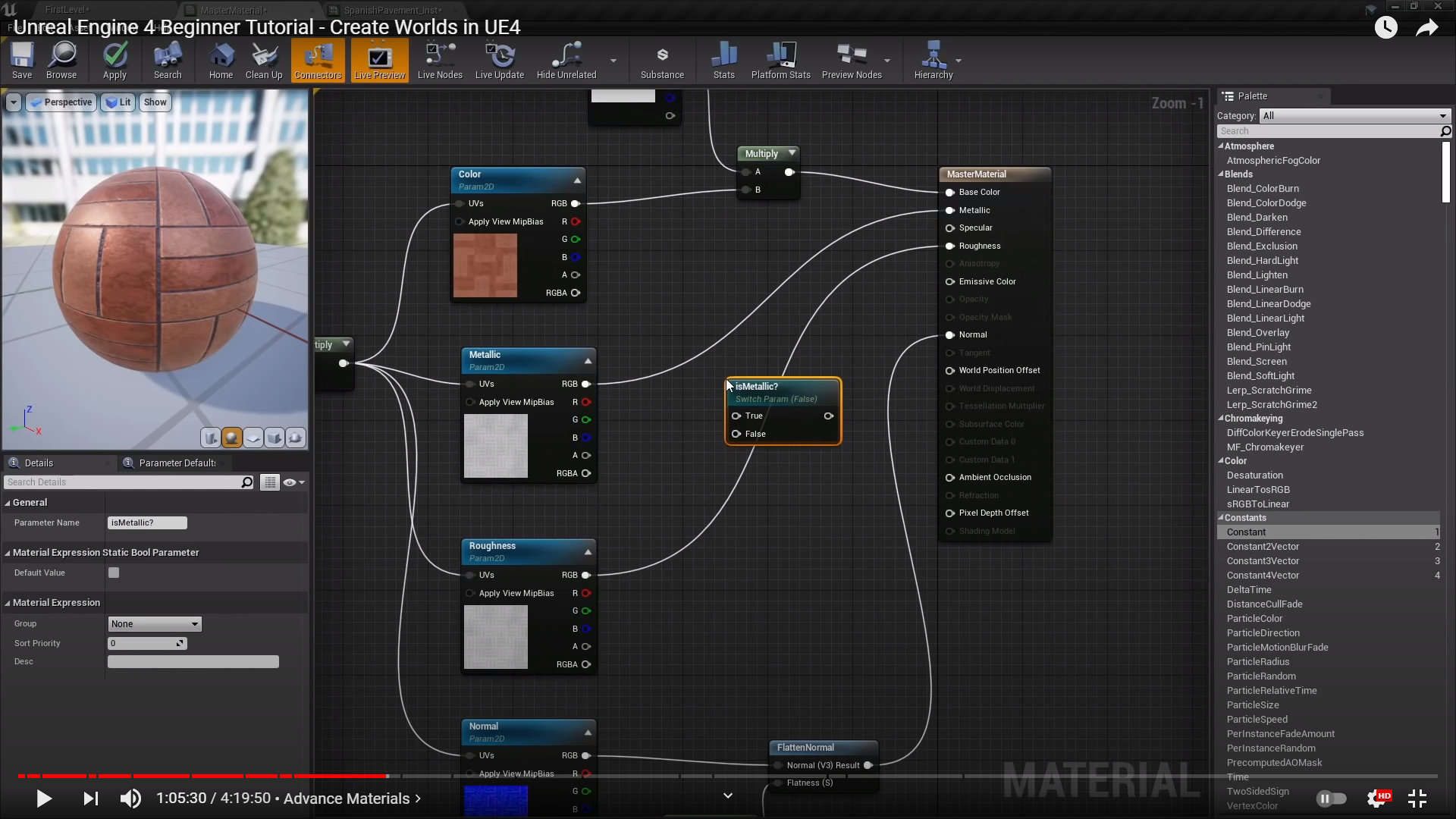Image resolution: width=1456 pixels, height=819 pixels.
Task: Toggle Apply View MipBias on Metallic node
Action: click(470, 402)
